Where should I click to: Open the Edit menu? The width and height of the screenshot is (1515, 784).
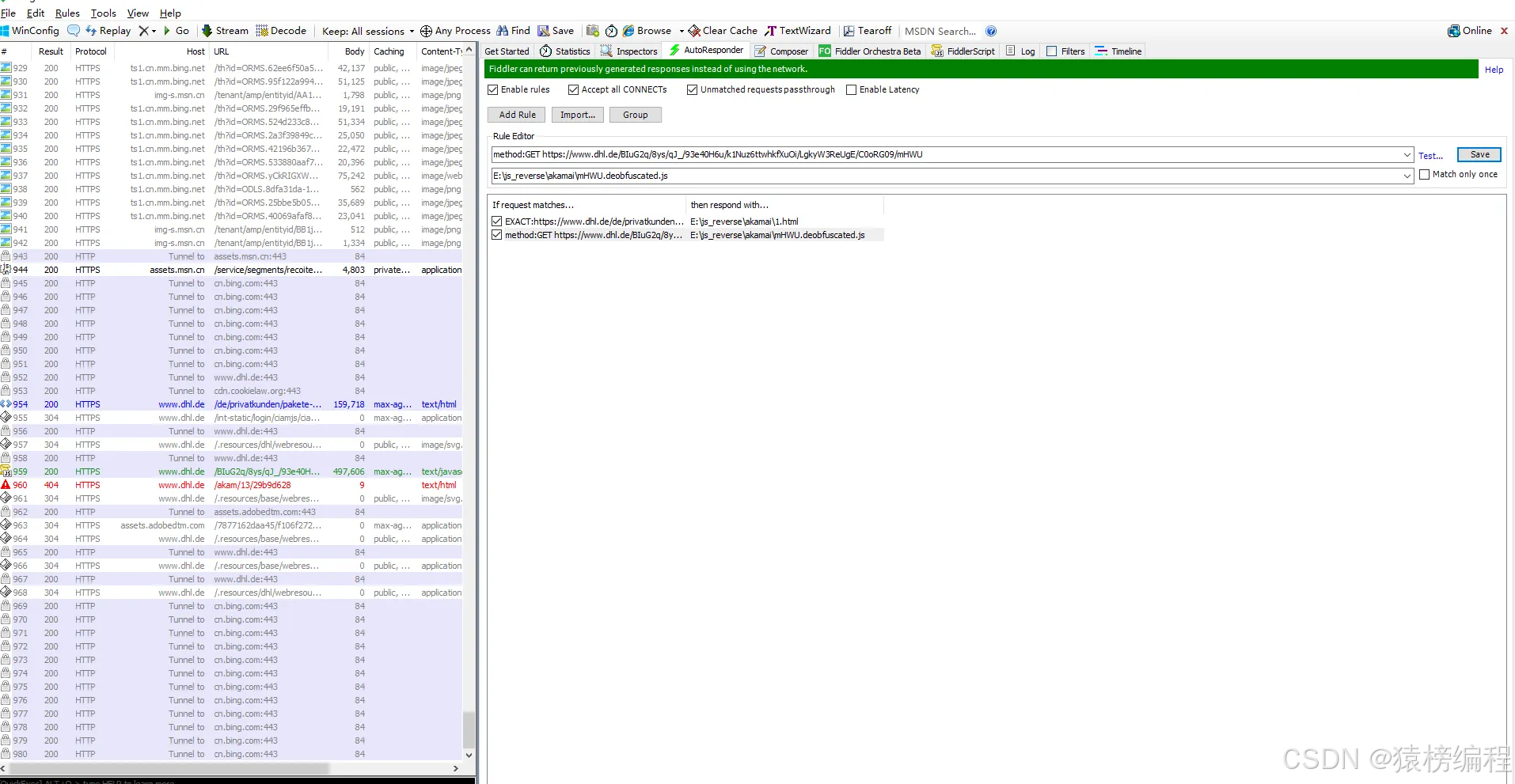pyautogui.click(x=36, y=13)
